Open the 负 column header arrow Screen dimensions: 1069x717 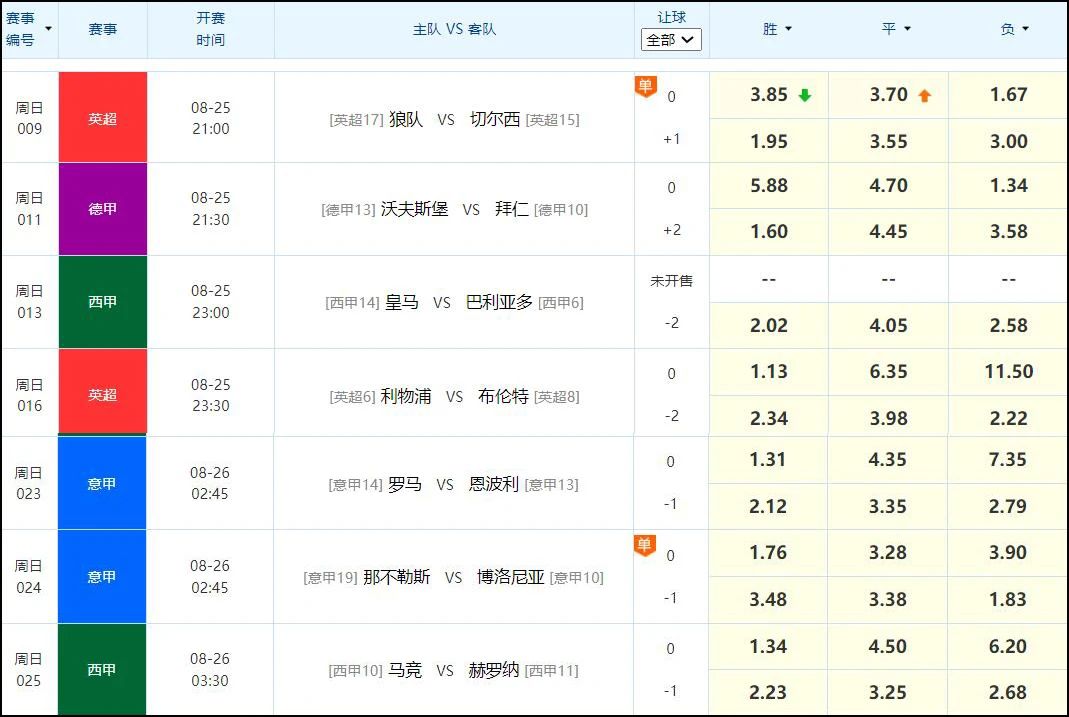click(x=1025, y=29)
